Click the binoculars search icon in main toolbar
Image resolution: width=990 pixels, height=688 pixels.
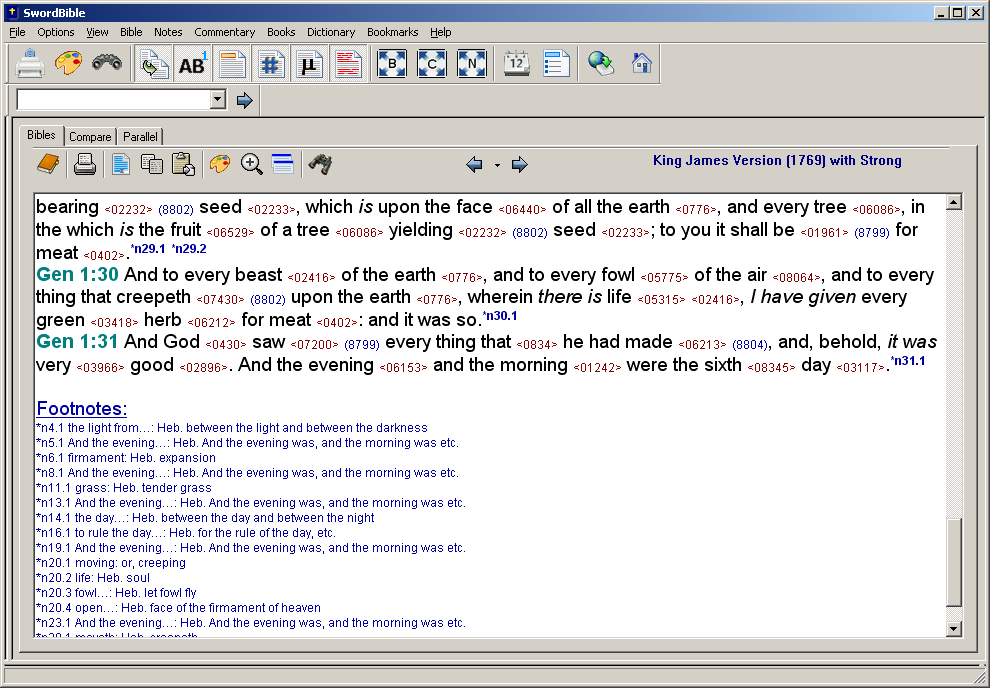107,62
